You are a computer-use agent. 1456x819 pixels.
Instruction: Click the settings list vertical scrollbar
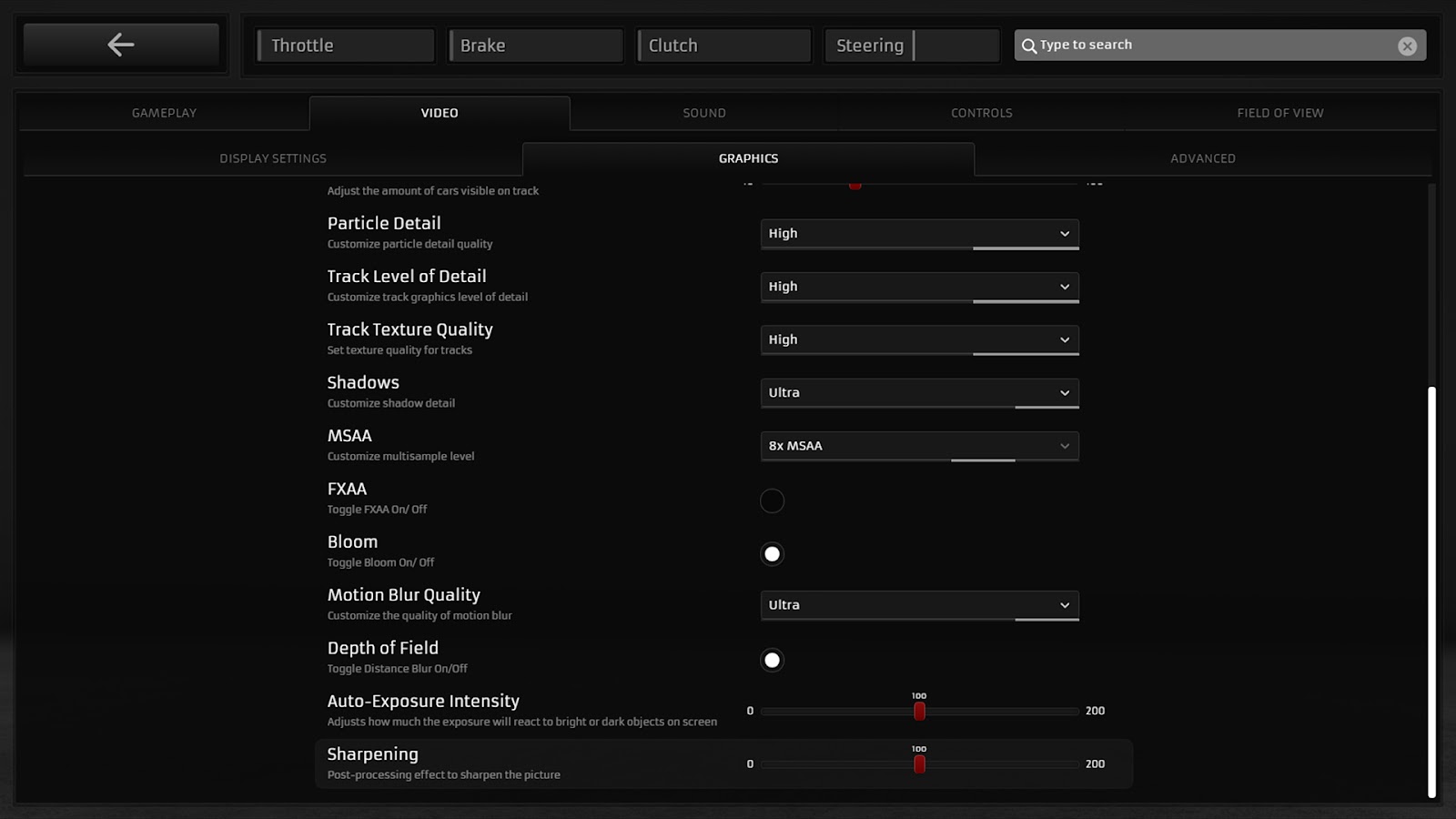(1431, 591)
